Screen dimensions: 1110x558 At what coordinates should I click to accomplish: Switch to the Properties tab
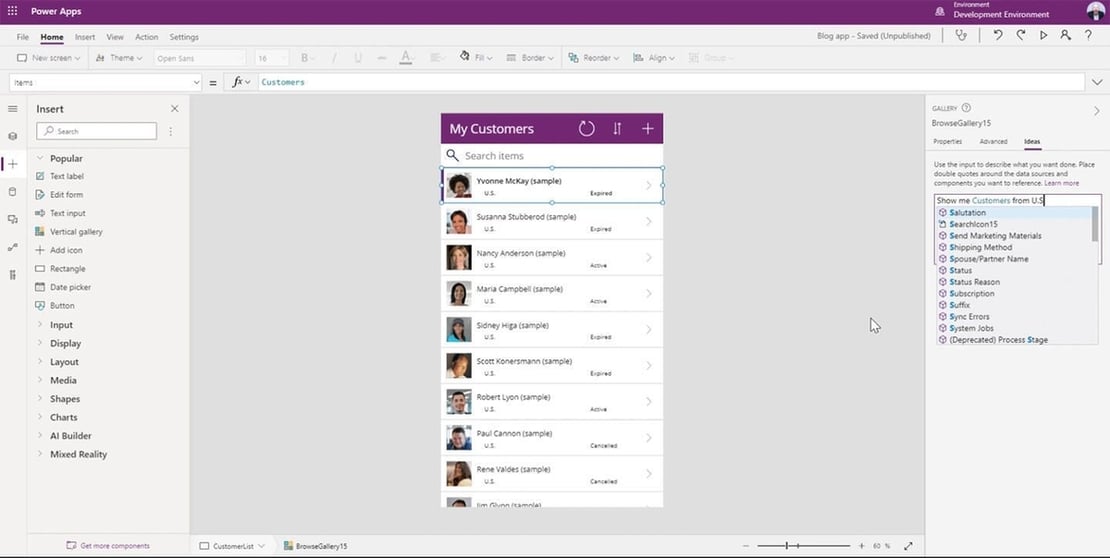(947, 142)
